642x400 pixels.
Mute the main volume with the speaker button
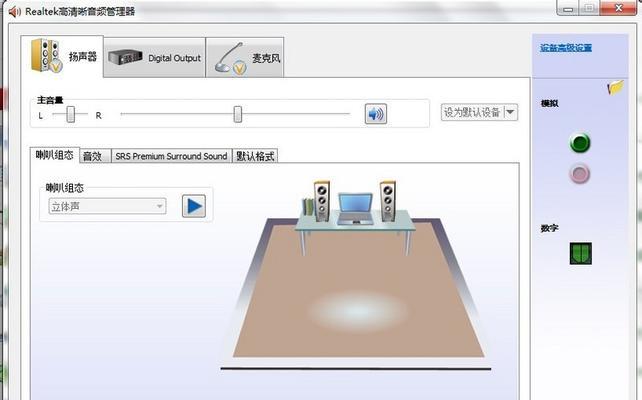click(x=375, y=114)
